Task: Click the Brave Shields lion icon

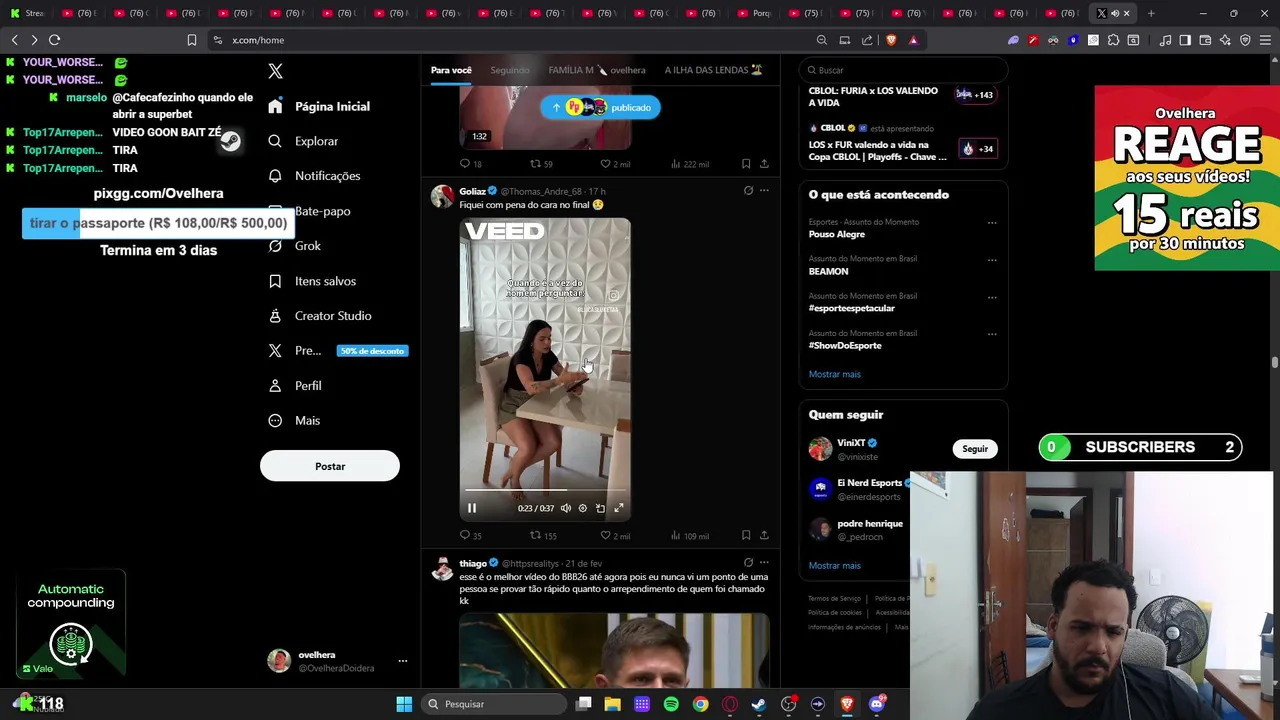Action: pos(891,40)
